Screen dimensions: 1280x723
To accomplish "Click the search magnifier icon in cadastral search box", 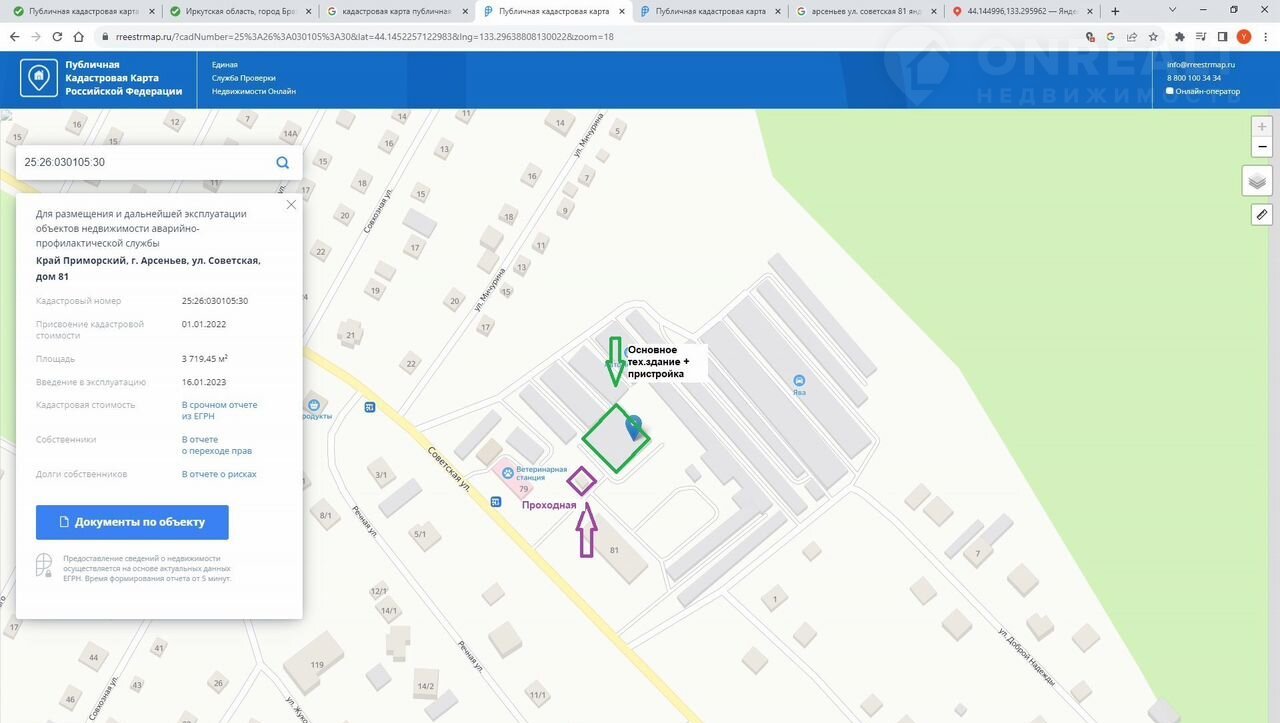I will pyautogui.click(x=283, y=162).
